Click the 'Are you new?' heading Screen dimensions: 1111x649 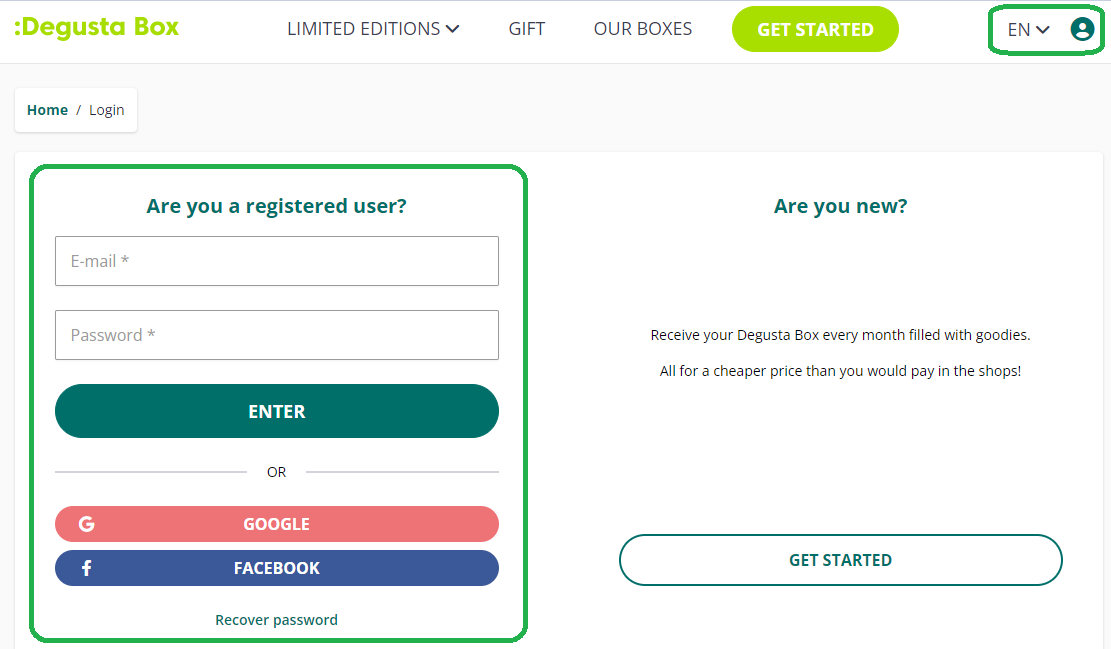coord(840,206)
